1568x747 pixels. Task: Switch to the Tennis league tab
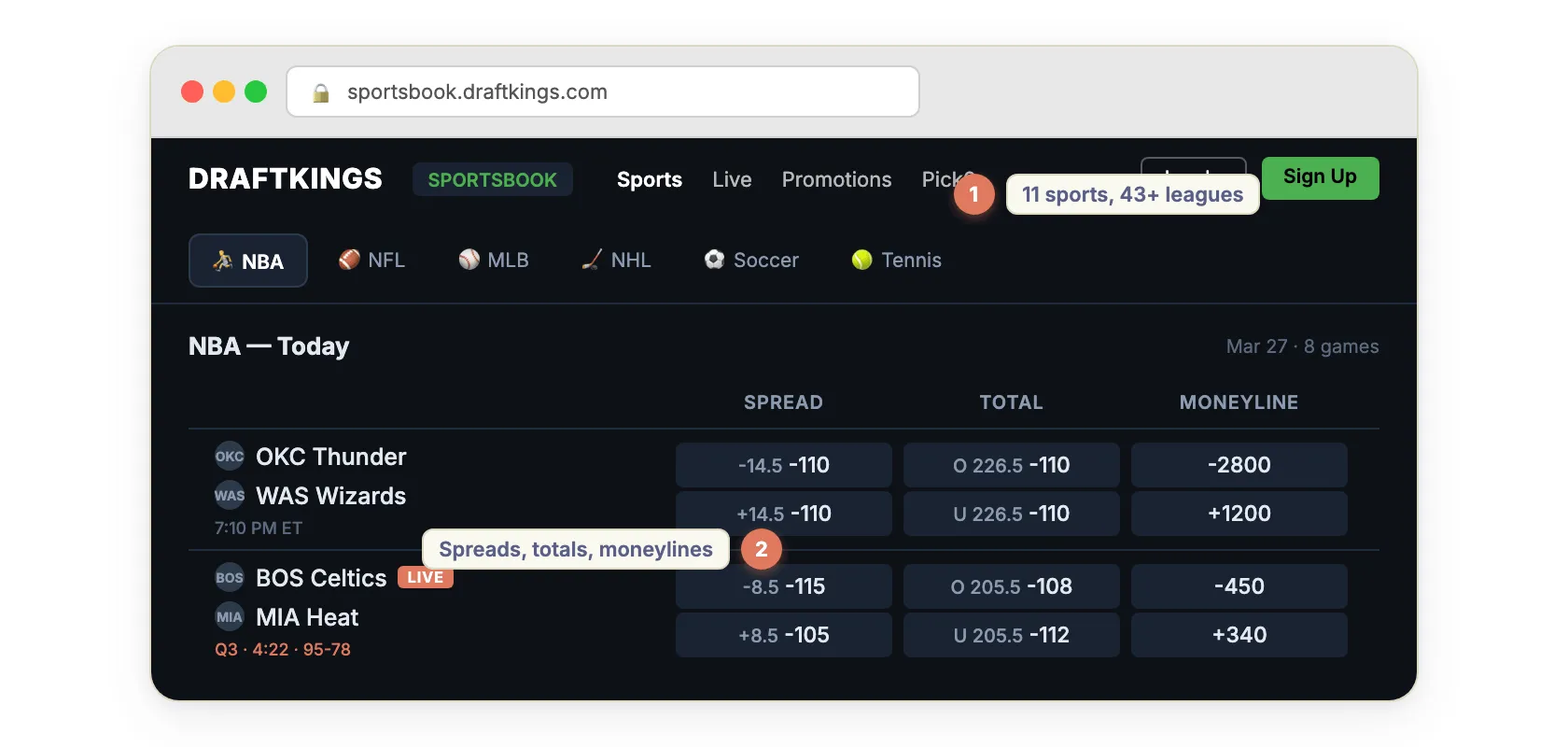pyautogui.click(x=897, y=260)
